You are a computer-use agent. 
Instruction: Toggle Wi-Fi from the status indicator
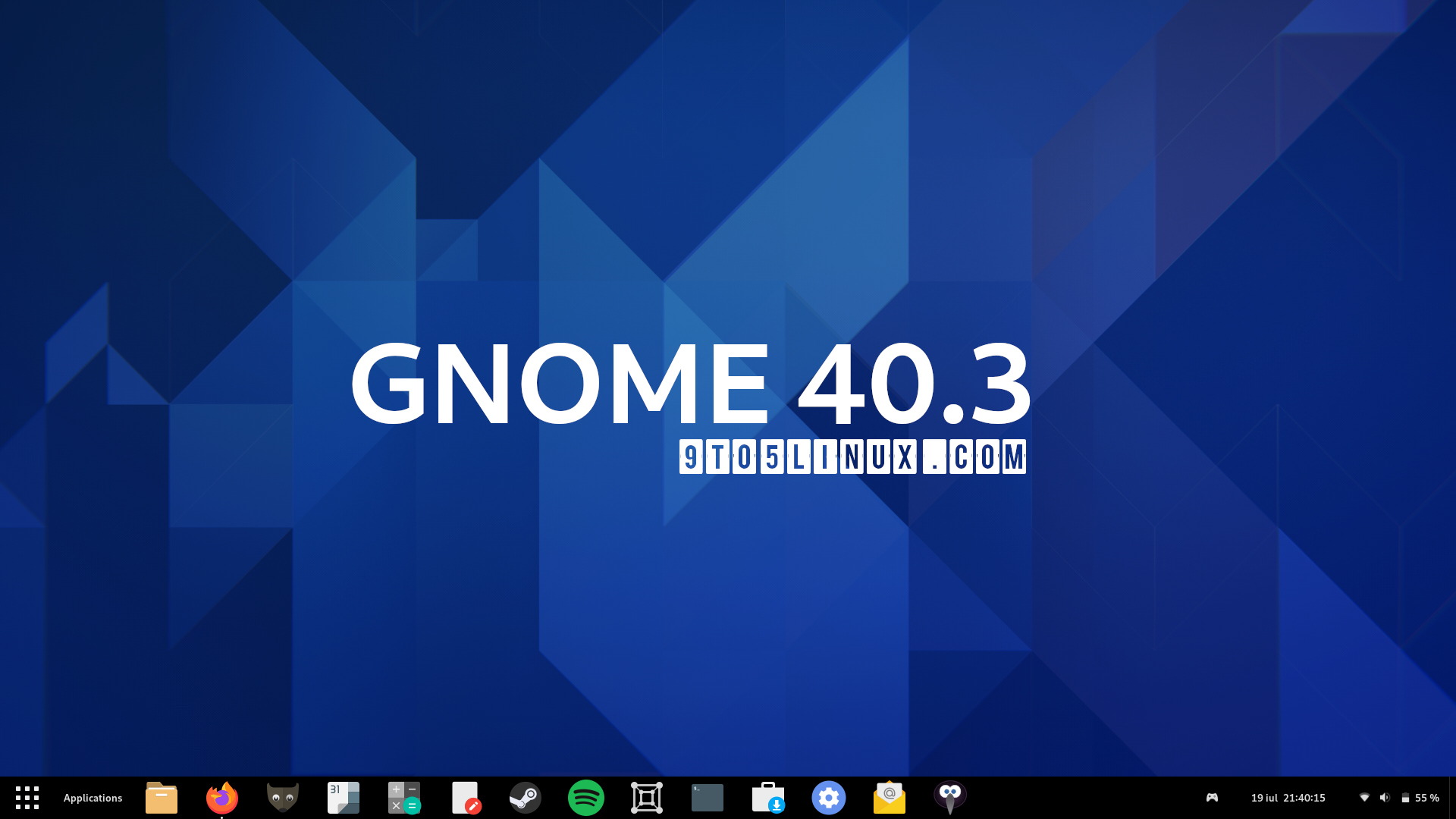tap(1365, 798)
